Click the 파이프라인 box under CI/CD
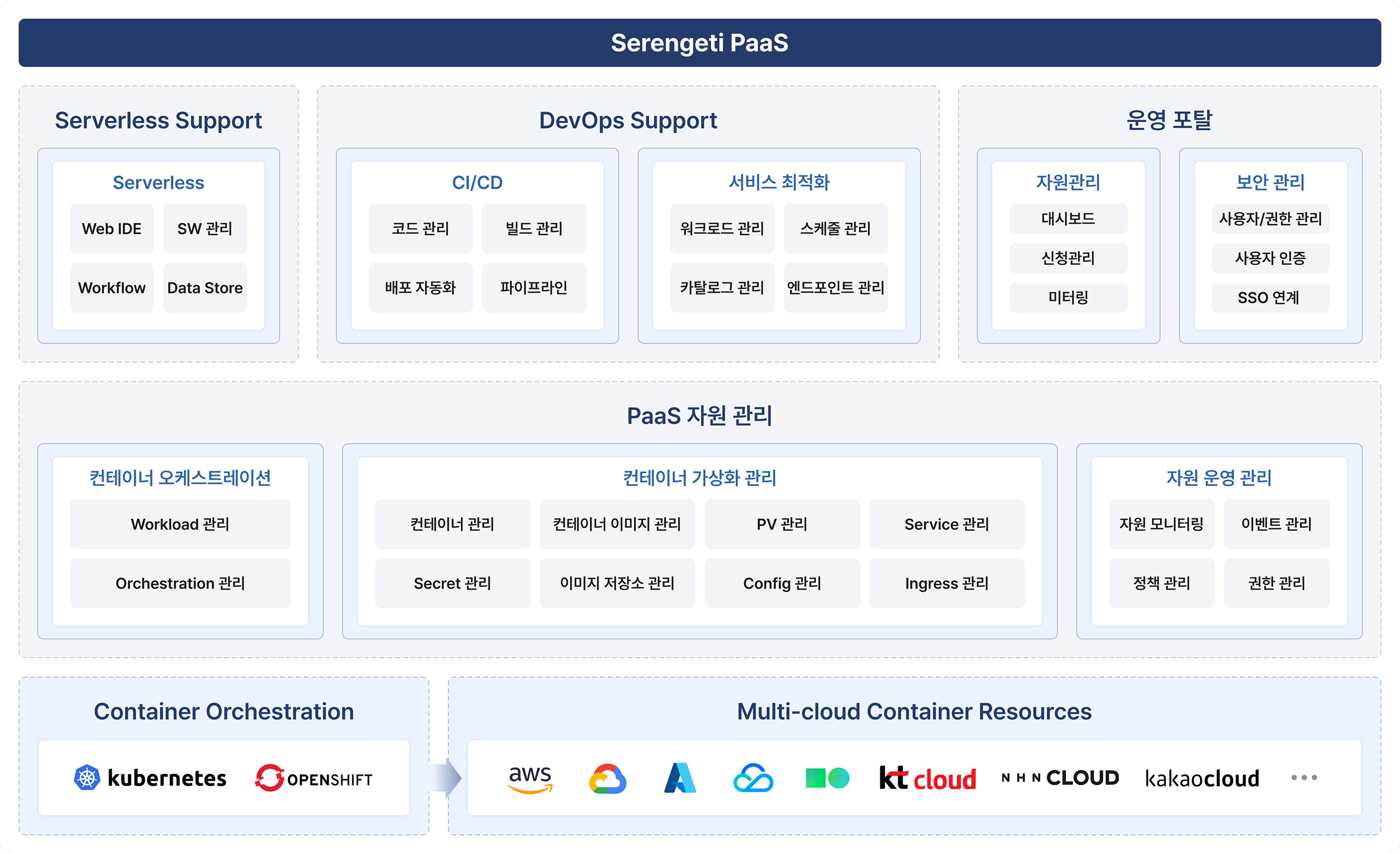The height and width of the screenshot is (854, 1400). click(534, 288)
